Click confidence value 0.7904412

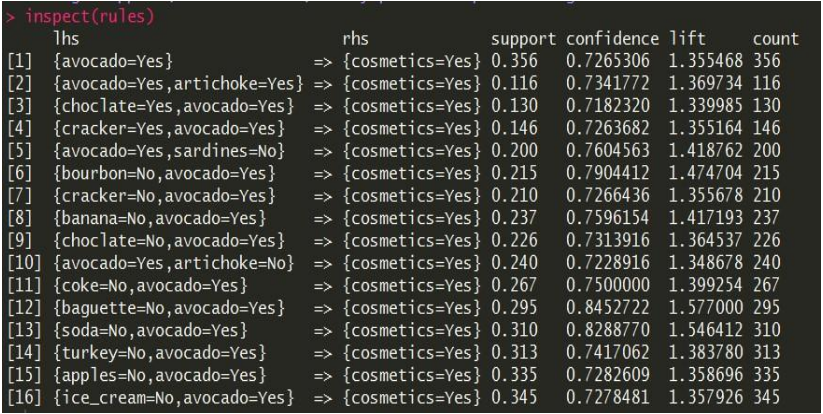607,173
